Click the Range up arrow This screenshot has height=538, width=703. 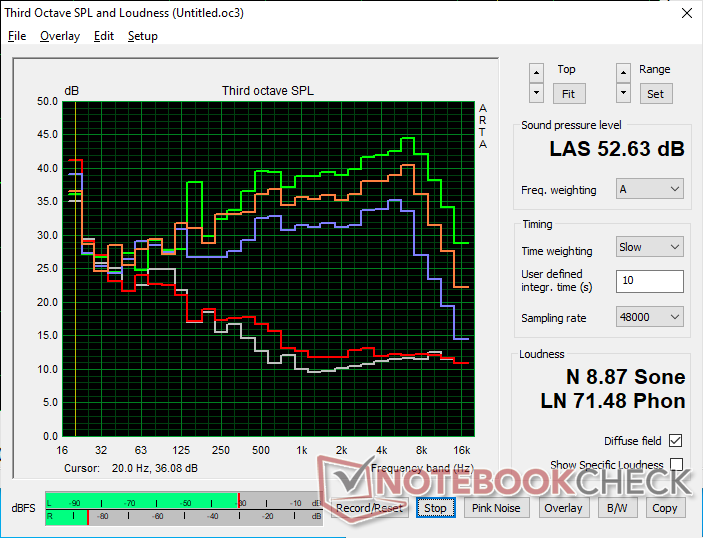(623, 73)
